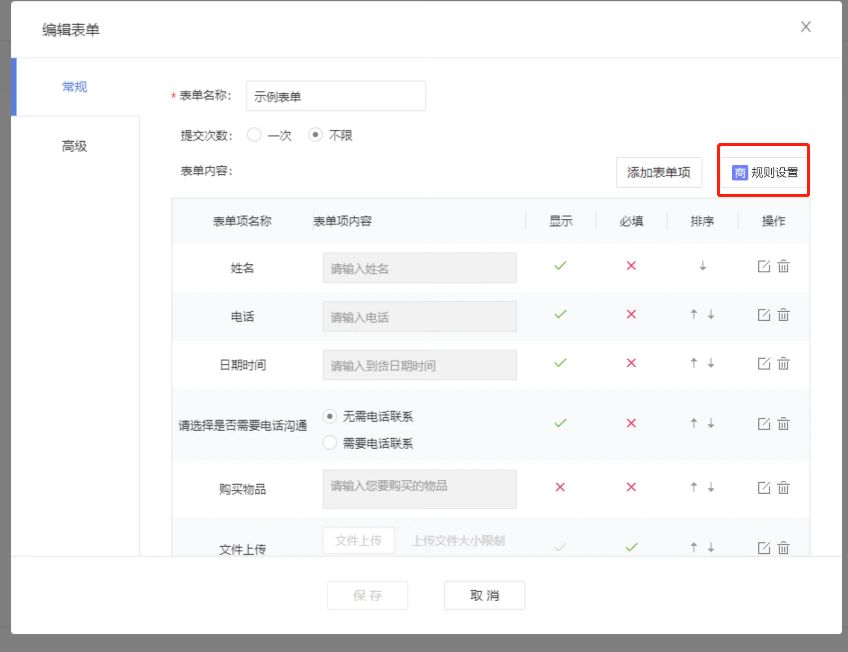848x652 pixels.
Task: Move 请选择是否需要电话沟通 row up
Action: click(694, 423)
